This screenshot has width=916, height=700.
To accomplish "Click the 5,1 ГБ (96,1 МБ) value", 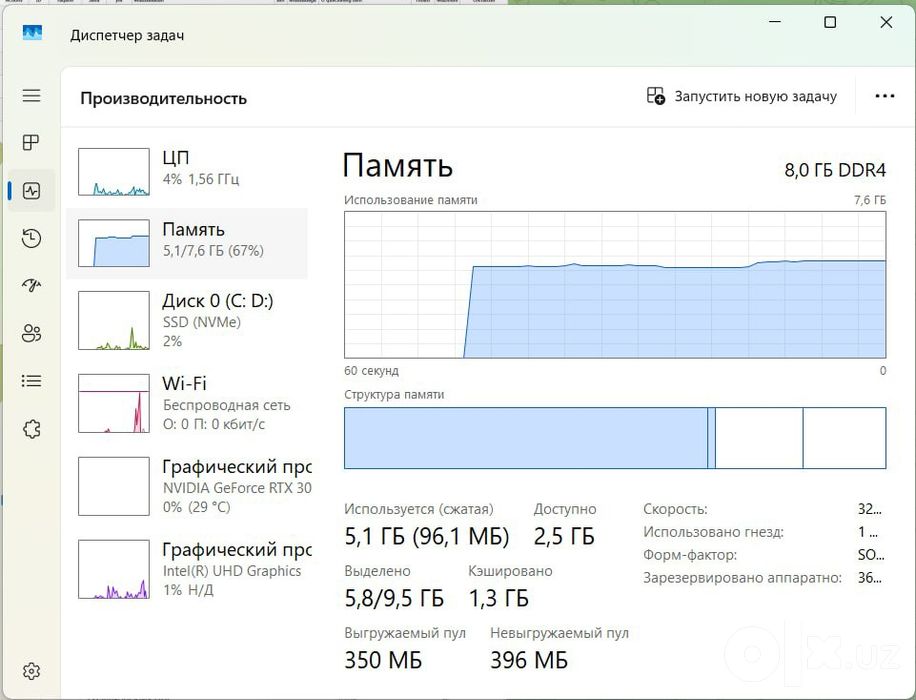I will pos(426,536).
